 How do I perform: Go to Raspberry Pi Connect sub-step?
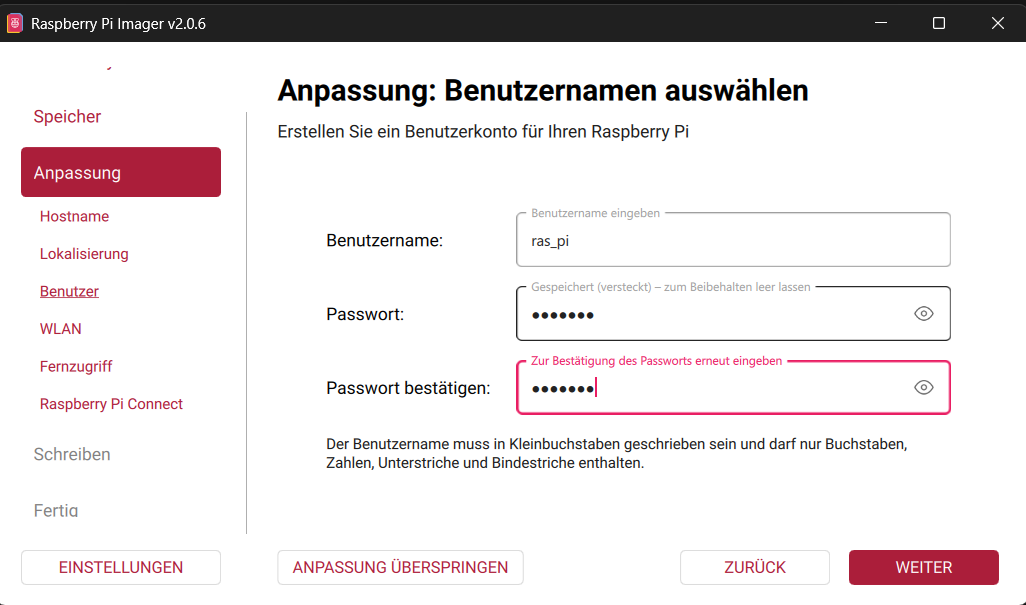pos(111,404)
